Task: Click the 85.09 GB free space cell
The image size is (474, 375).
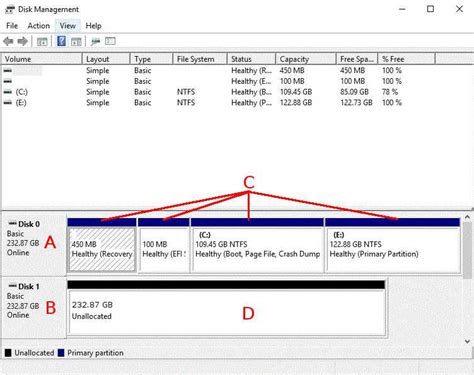Action: (x=354, y=92)
